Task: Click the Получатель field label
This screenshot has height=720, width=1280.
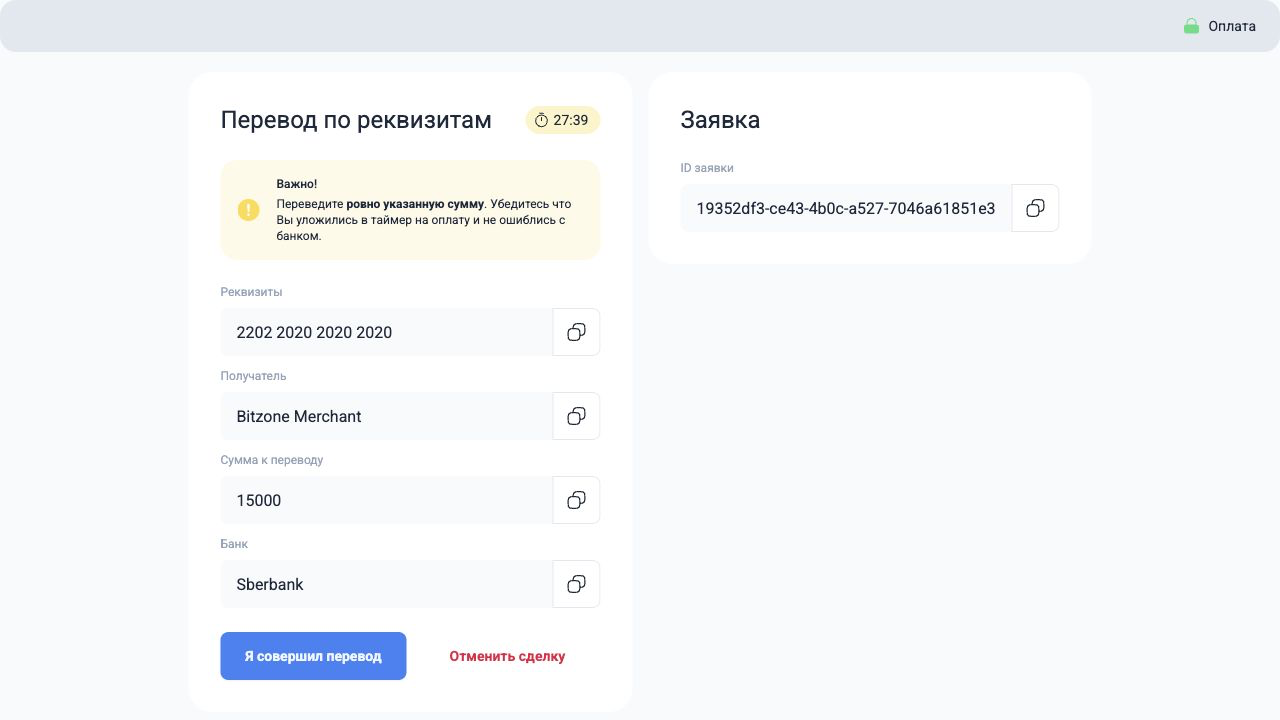Action: tap(253, 376)
